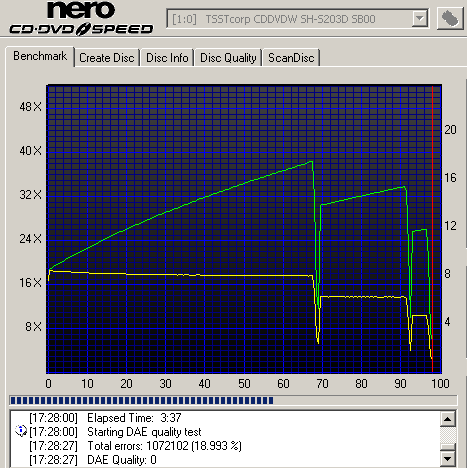The image size is (467, 468).
Task: Select the ScanDisc tab
Action: [291, 58]
